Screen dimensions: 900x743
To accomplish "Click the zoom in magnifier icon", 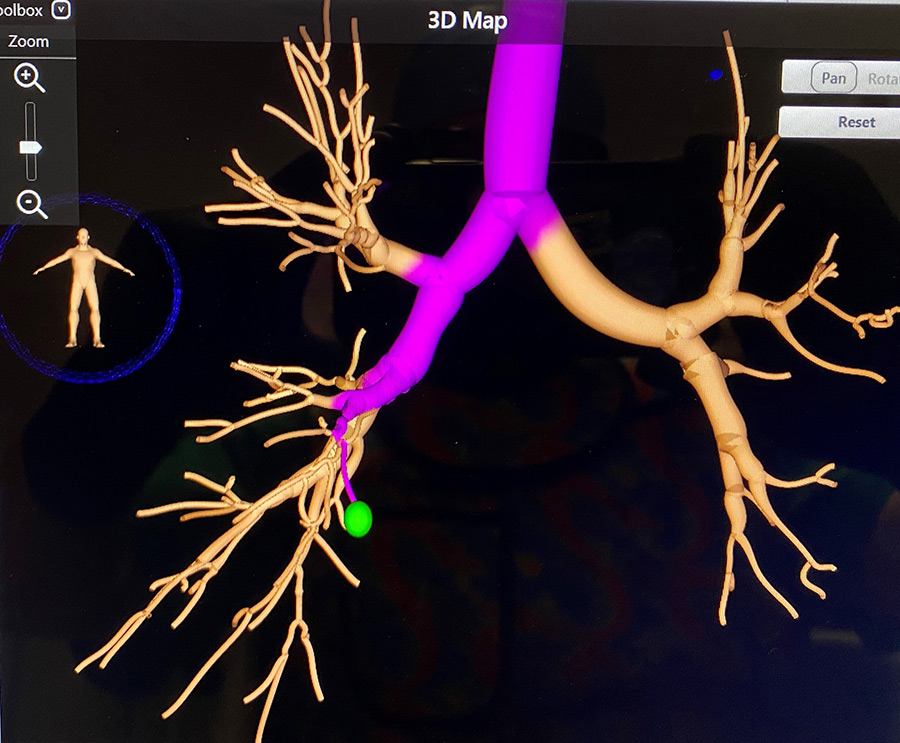I will pyautogui.click(x=28, y=77).
